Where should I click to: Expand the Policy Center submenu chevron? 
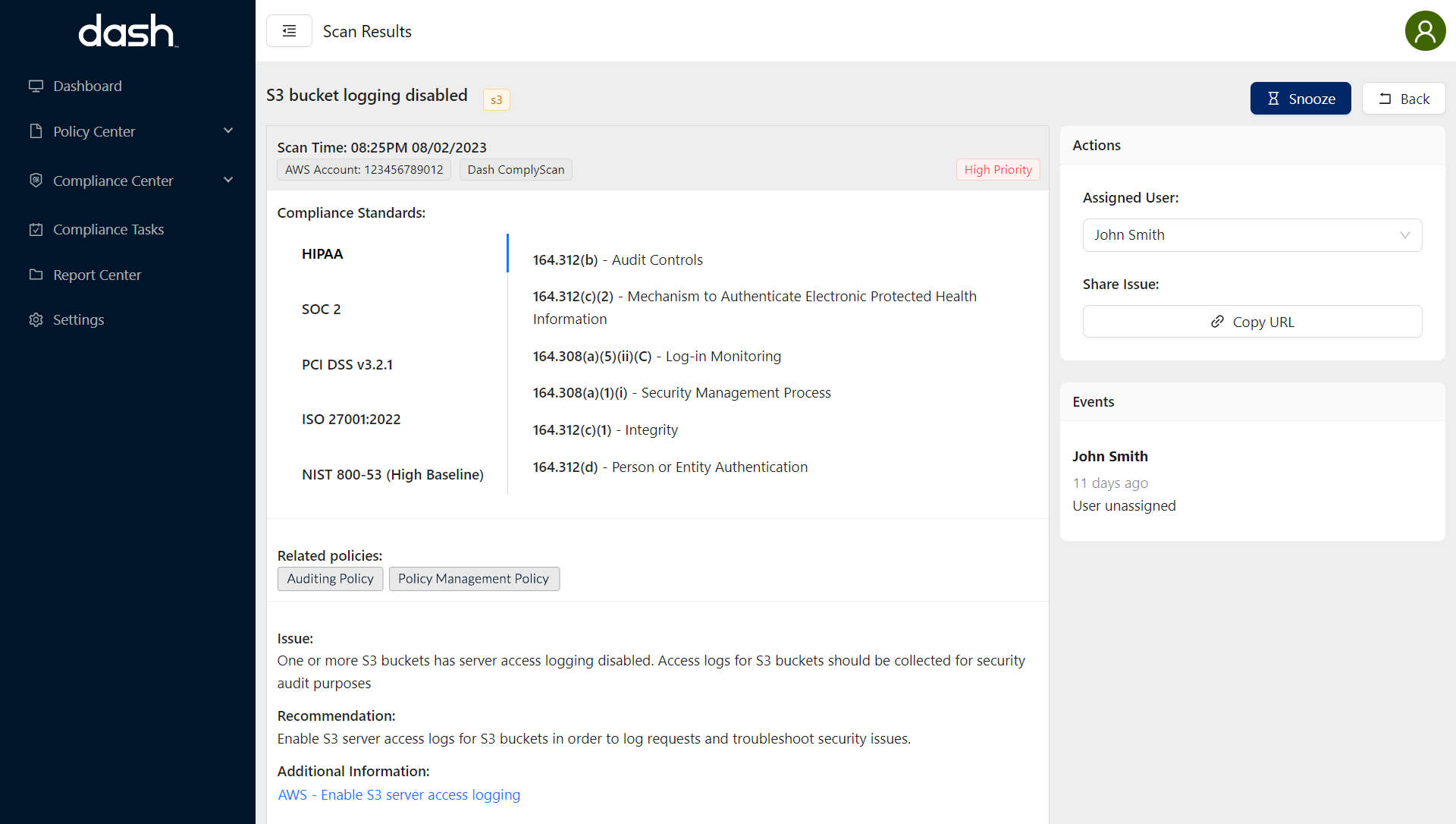tap(228, 131)
